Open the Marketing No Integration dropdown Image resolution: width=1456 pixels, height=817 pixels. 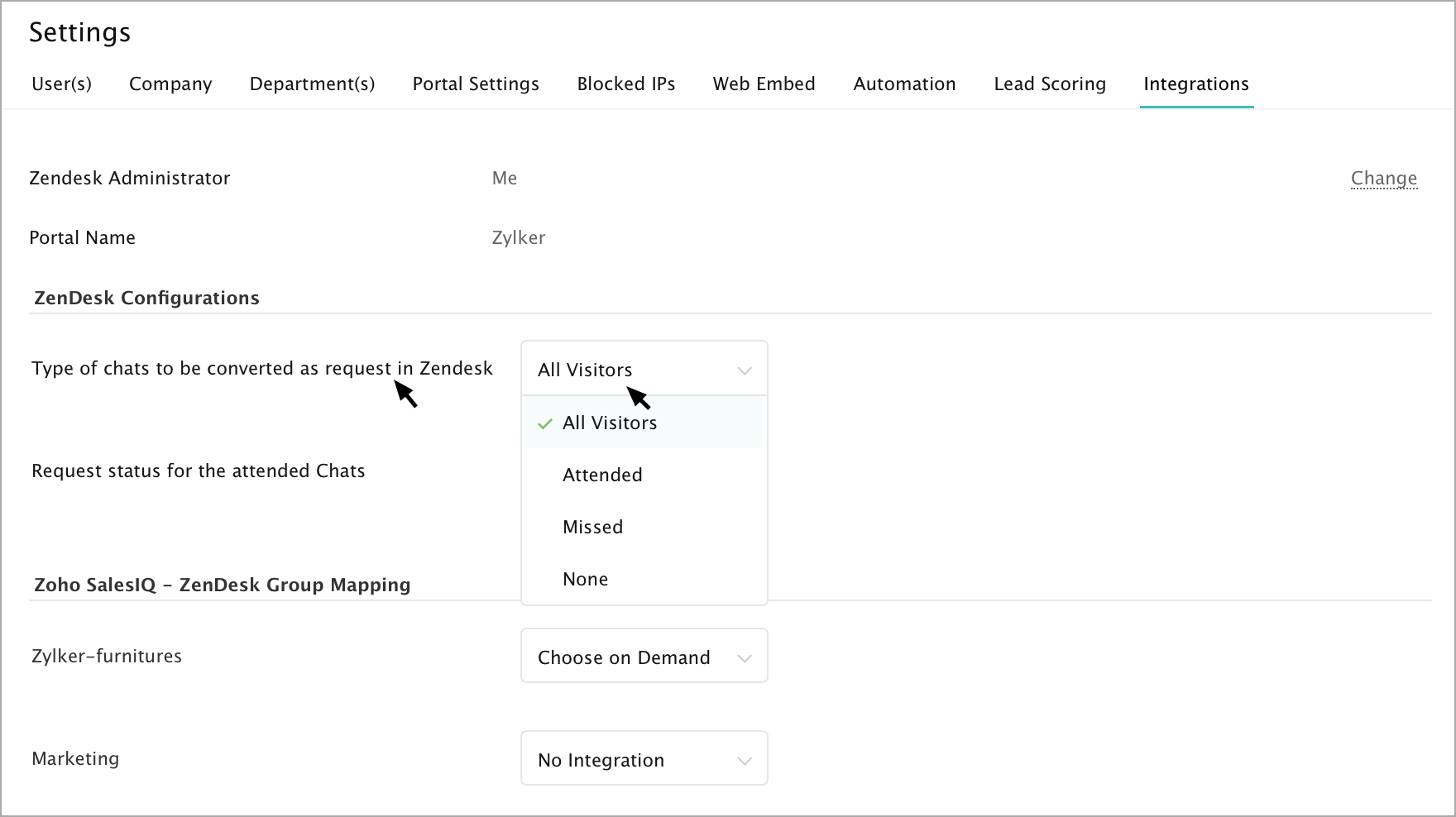tap(644, 758)
